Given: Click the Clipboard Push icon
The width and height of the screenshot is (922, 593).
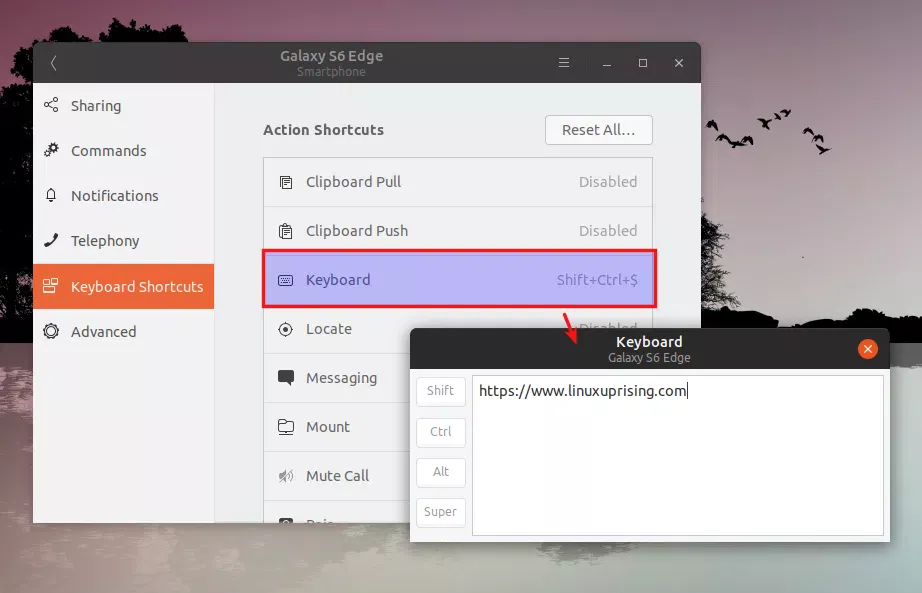Looking at the screenshot, I should (x=286, y=231).
